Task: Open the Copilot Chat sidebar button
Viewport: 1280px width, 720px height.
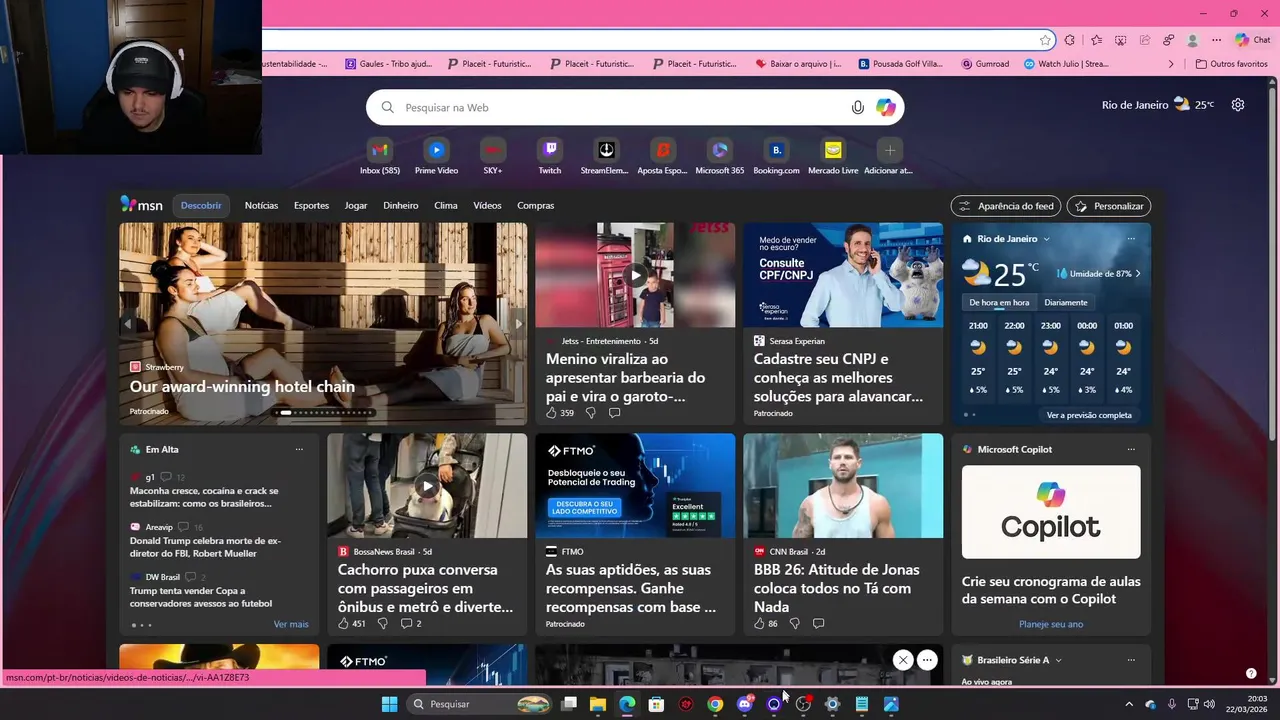Action: [x=1252, y=40]
